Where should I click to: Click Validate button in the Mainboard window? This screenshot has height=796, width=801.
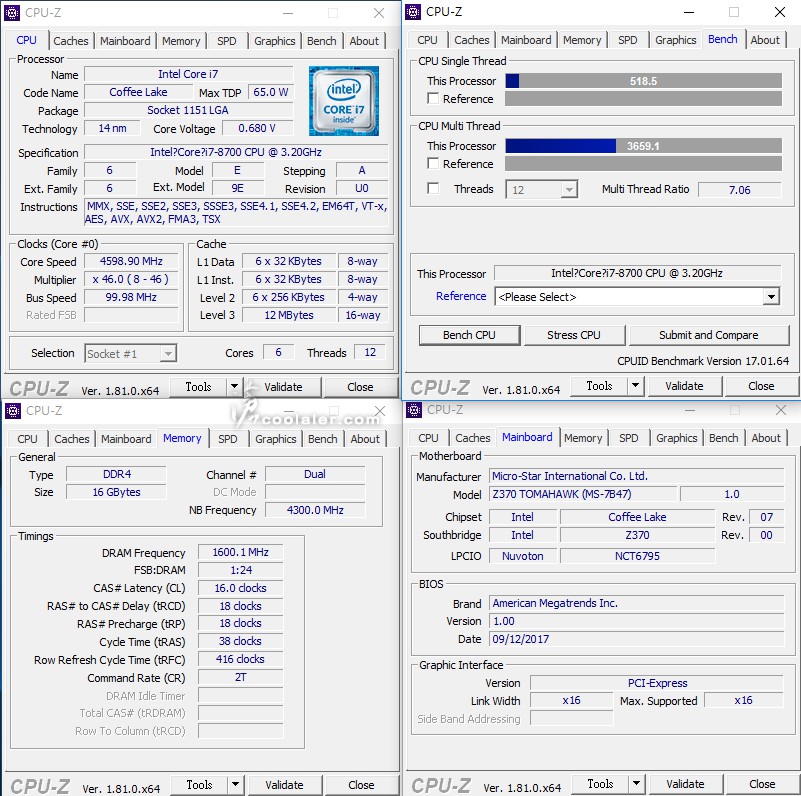(685, 784)
